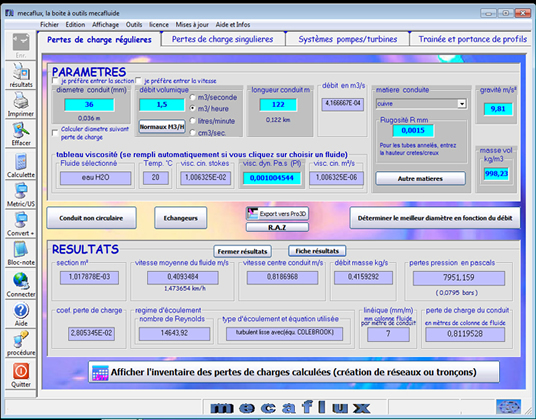Open the Edition menu
536x420 pixels.
[75, 25]
